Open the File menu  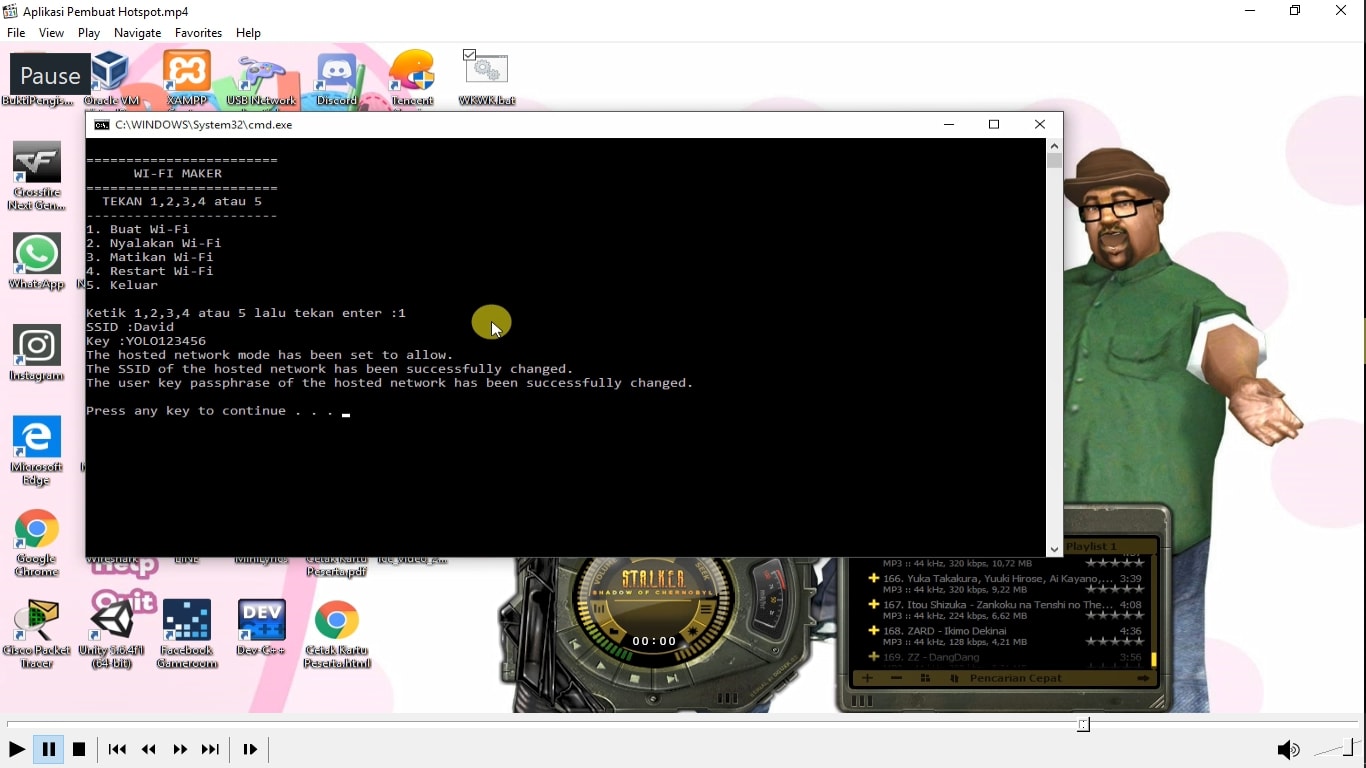tap(16, 33)
